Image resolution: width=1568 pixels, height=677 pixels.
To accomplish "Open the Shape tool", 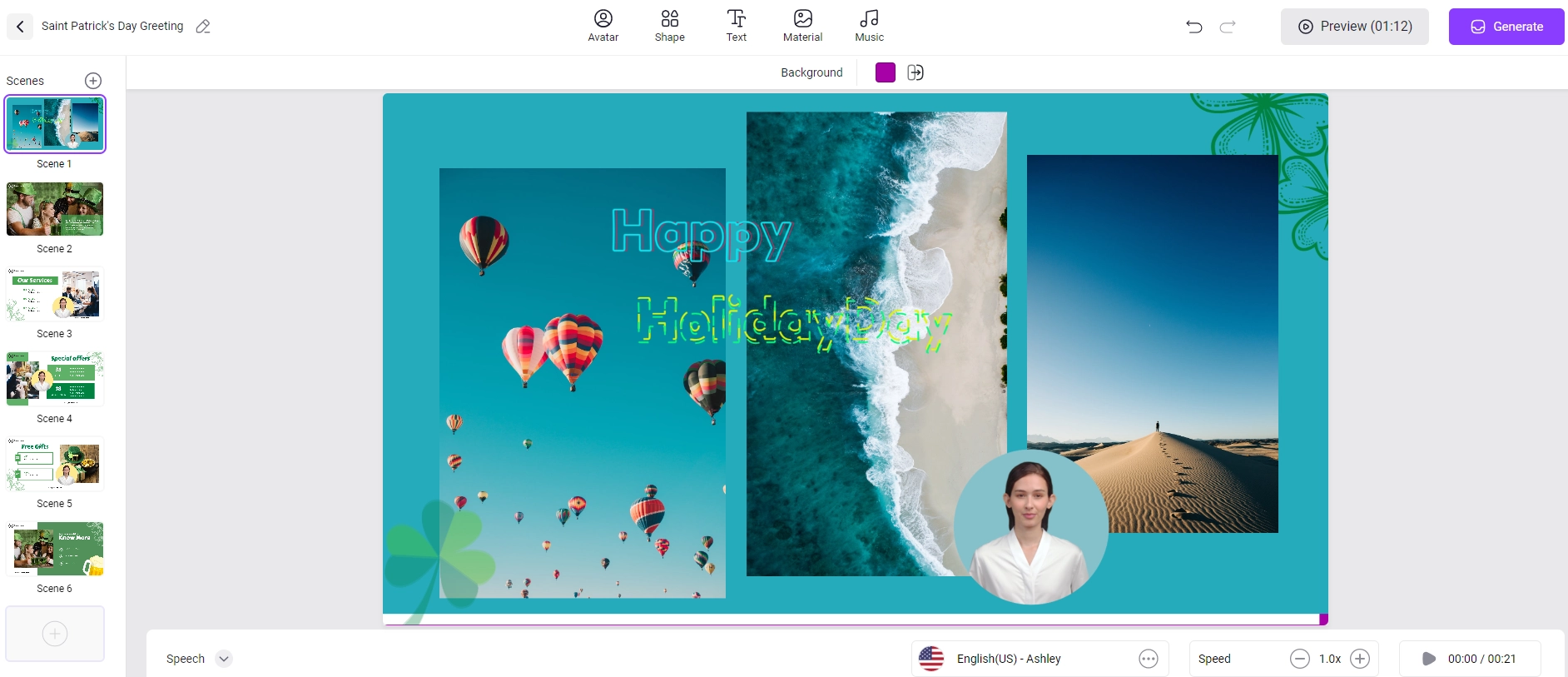I will pos(670,26).
